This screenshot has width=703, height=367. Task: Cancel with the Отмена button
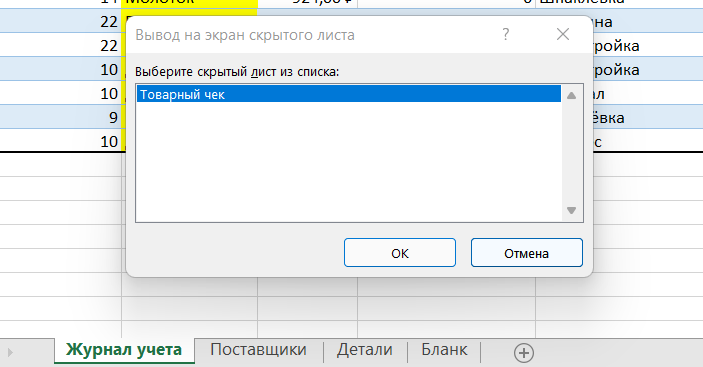[x=526, y=253]
